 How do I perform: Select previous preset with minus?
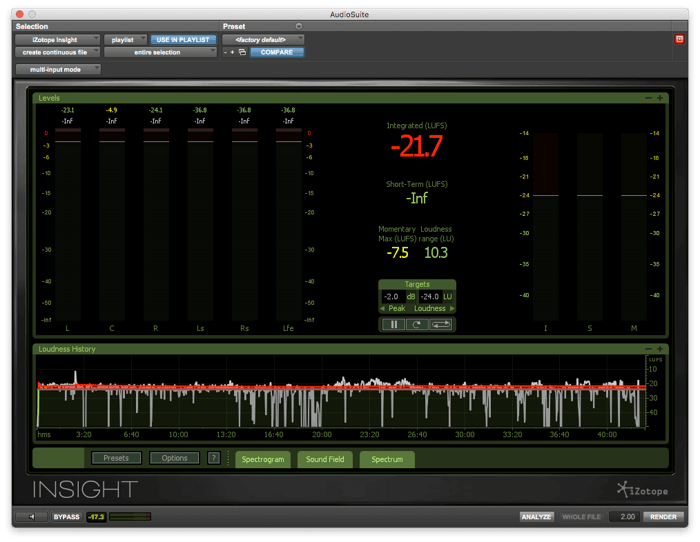pyautogui.click(x=225, y=52)
